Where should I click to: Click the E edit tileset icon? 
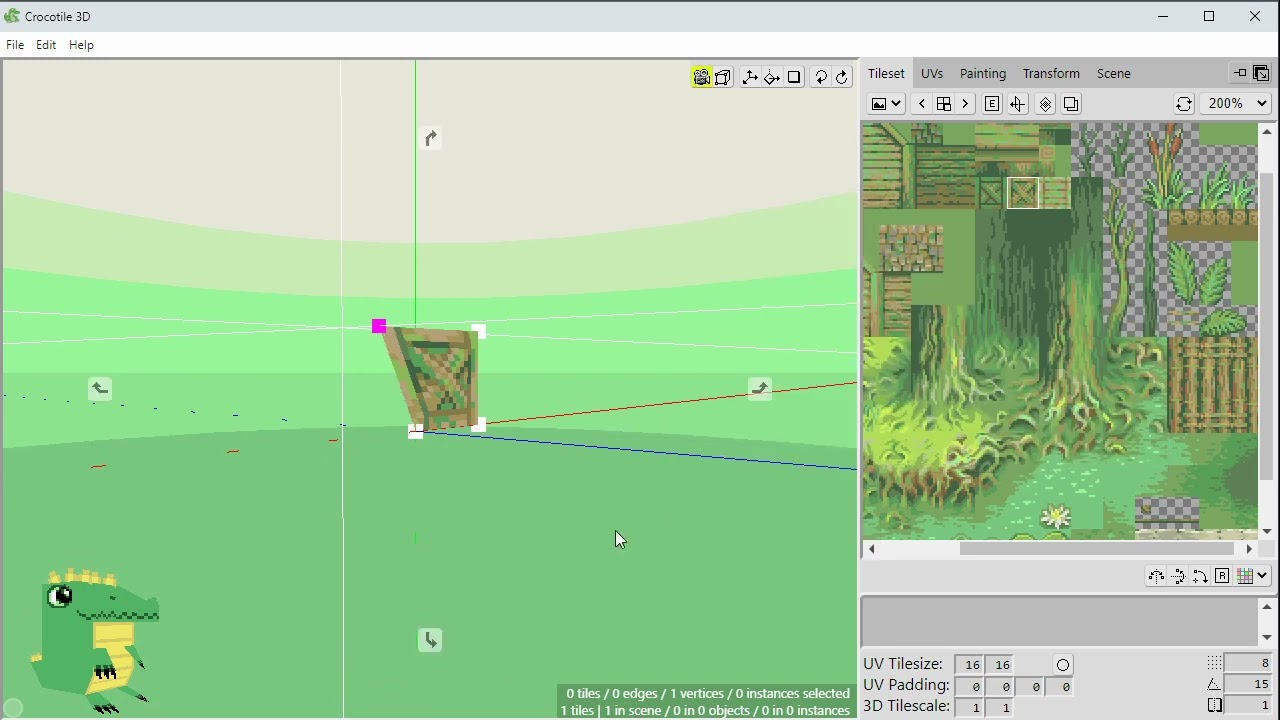992,104
